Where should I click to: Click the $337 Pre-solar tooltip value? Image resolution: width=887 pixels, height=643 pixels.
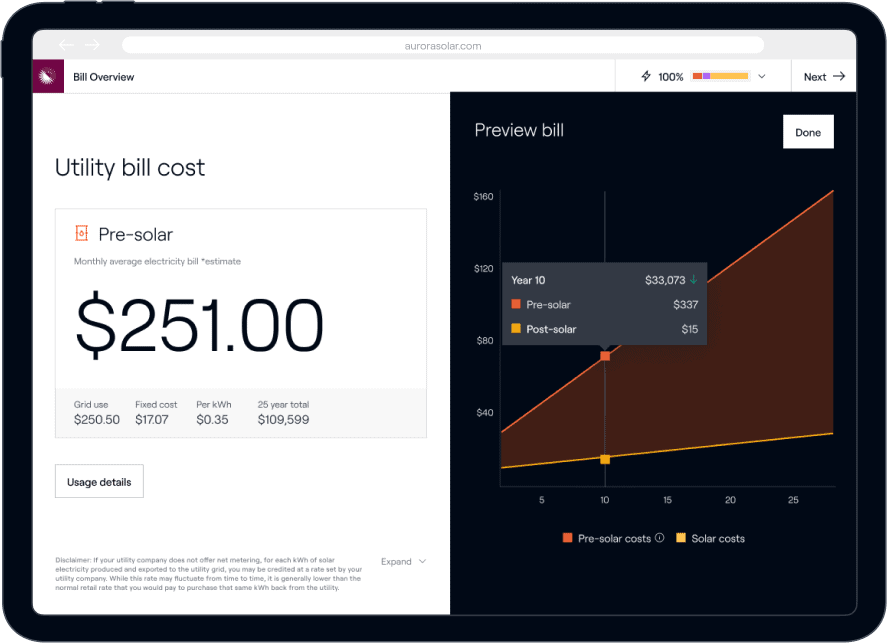[x=686, y=304]
